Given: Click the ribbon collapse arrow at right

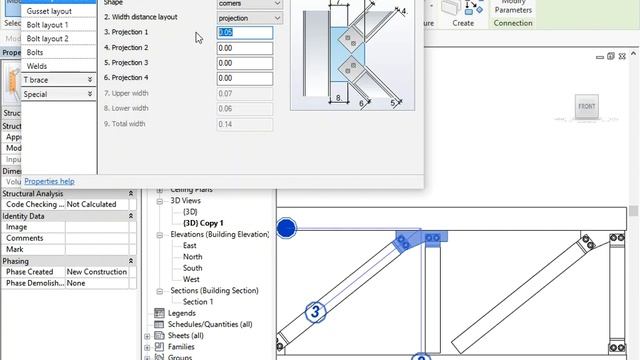Looking at the screenshot, I should [x=633, y=53].
